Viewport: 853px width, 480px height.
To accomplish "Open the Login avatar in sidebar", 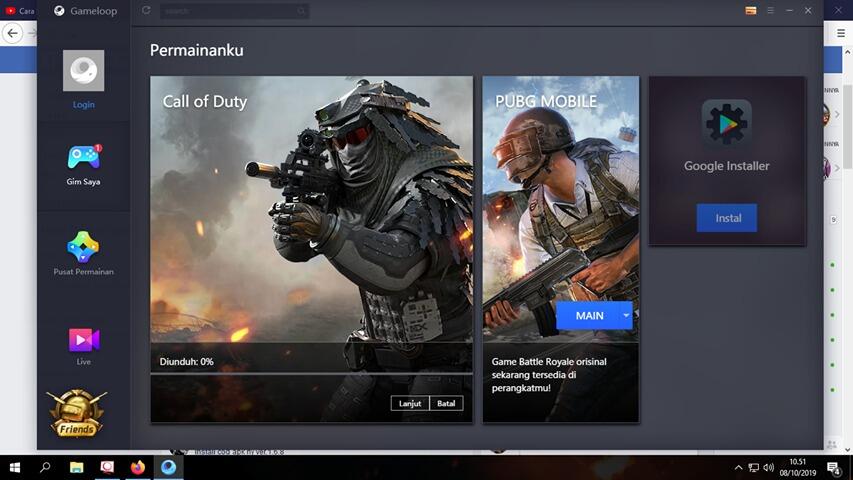I will [83, 71].
